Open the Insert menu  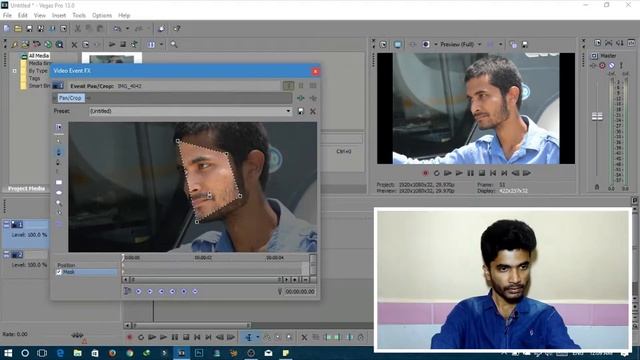tap(59, 16)
